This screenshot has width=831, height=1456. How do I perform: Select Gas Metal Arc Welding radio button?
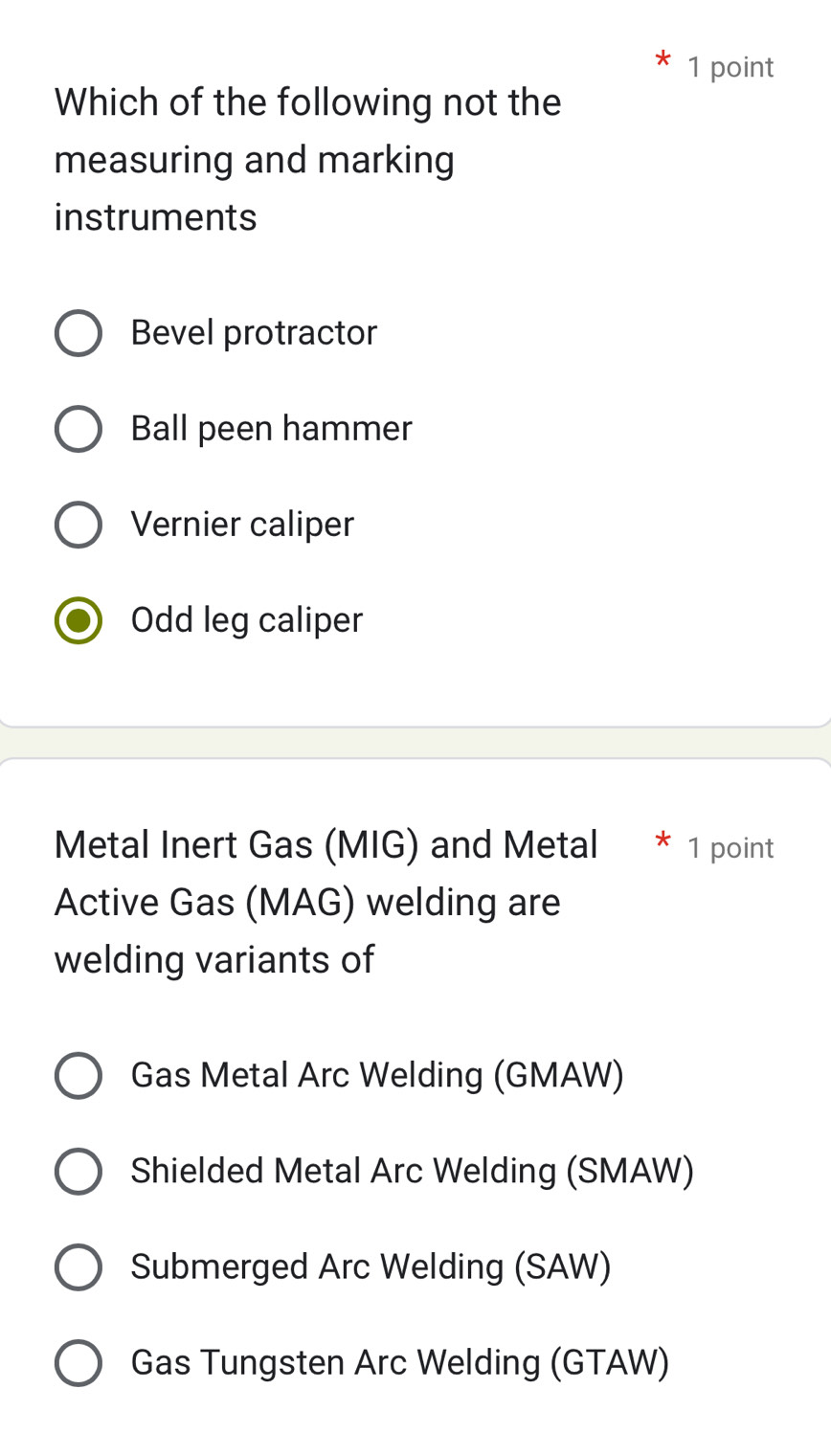[x=79, y=1076]
